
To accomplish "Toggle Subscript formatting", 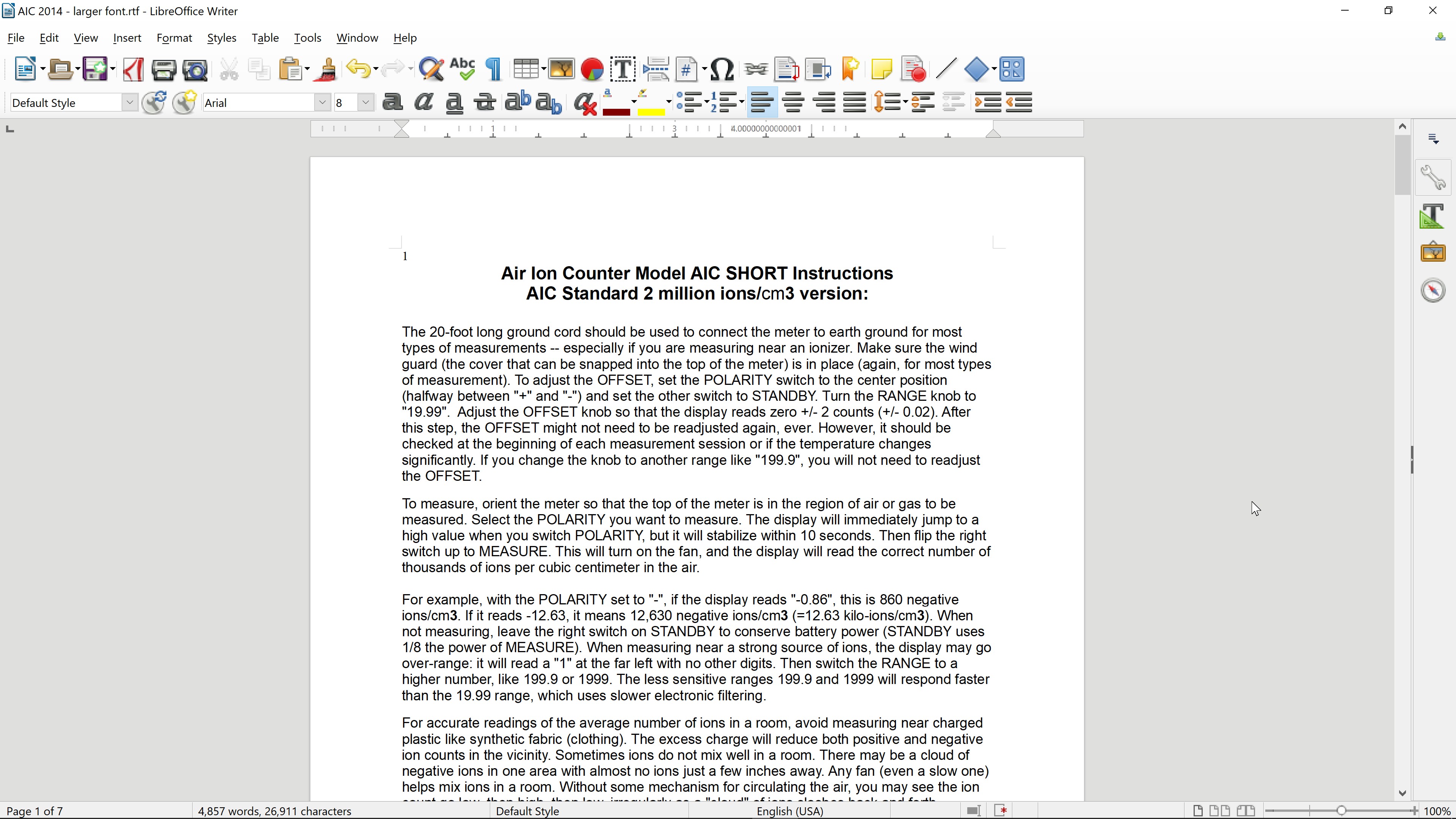I will point(548,103).
